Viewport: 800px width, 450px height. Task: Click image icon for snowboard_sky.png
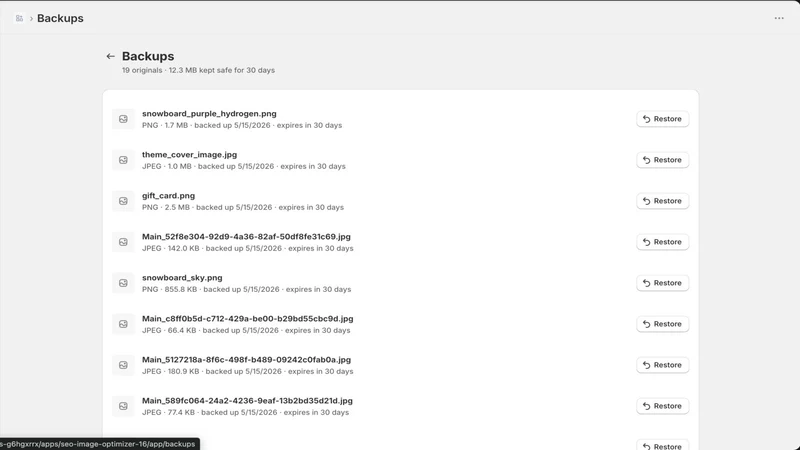[x=123, y=283]
